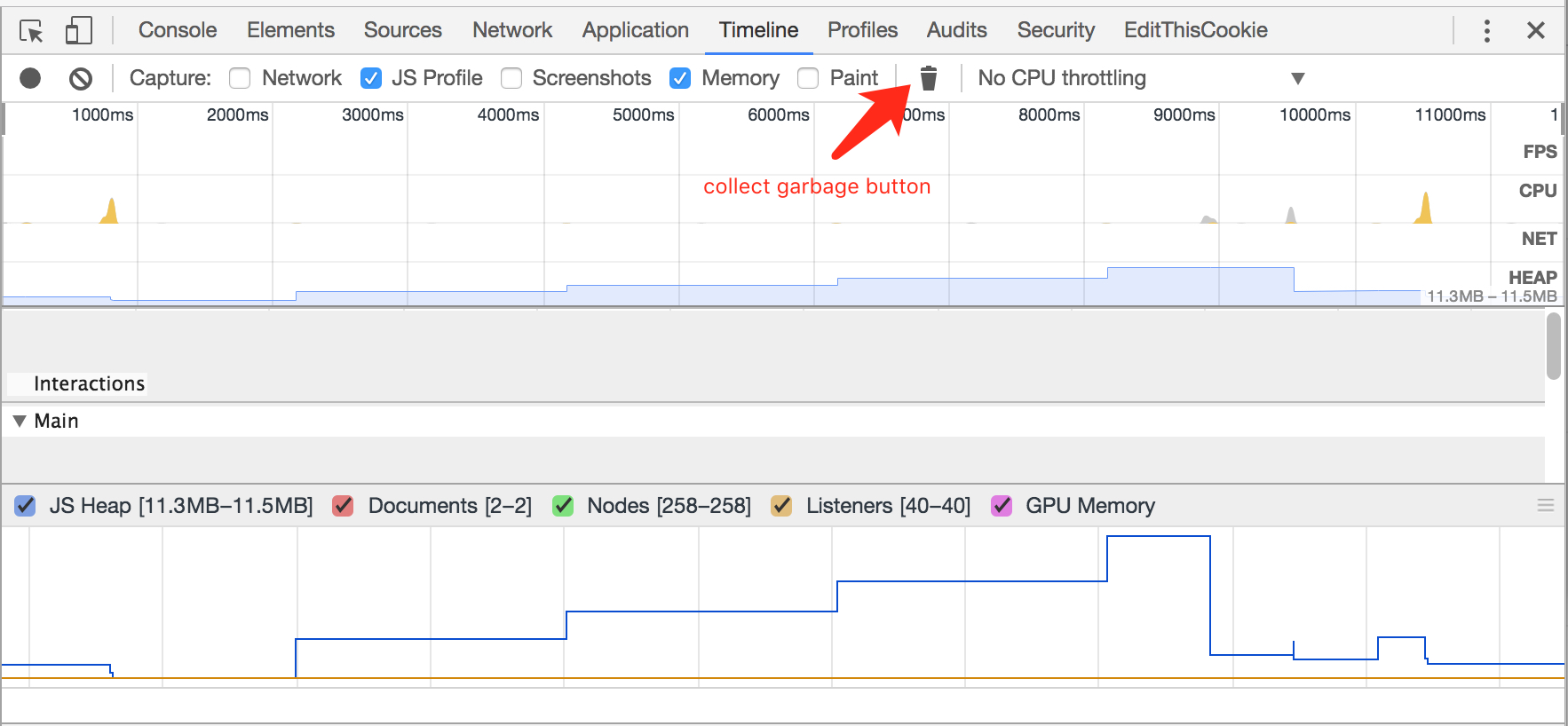Toggle the device toolbar icon

point(79,31)
